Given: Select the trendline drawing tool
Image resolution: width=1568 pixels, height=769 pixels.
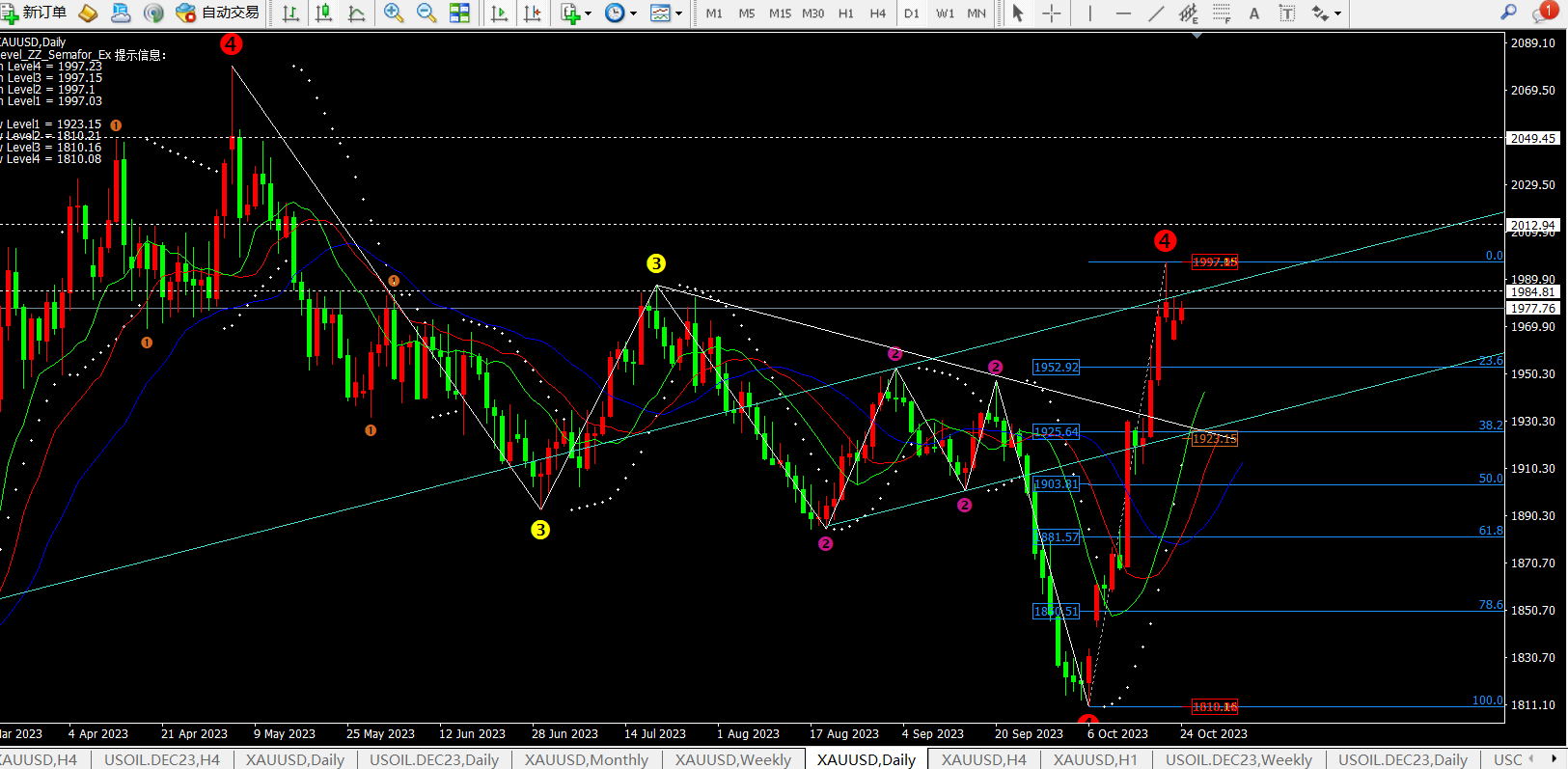Looking at the screenshot, I should [x=1156, y=13].
